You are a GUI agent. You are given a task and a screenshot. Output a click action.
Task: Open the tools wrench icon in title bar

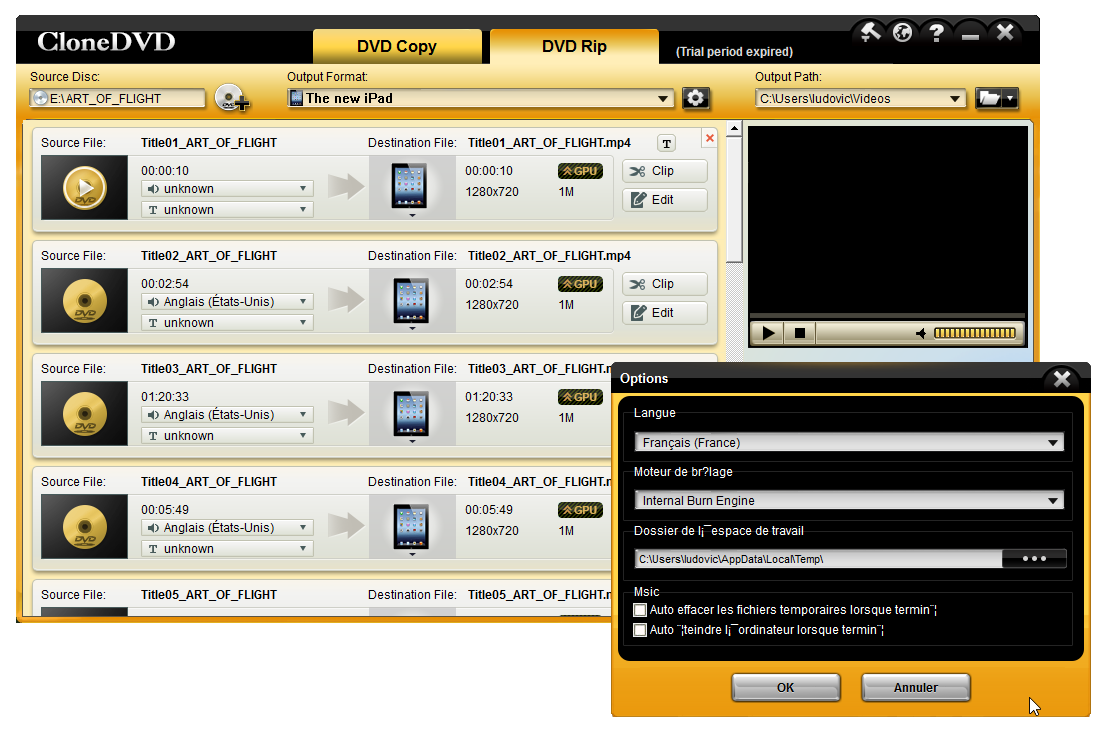click(x=869, y=33)
